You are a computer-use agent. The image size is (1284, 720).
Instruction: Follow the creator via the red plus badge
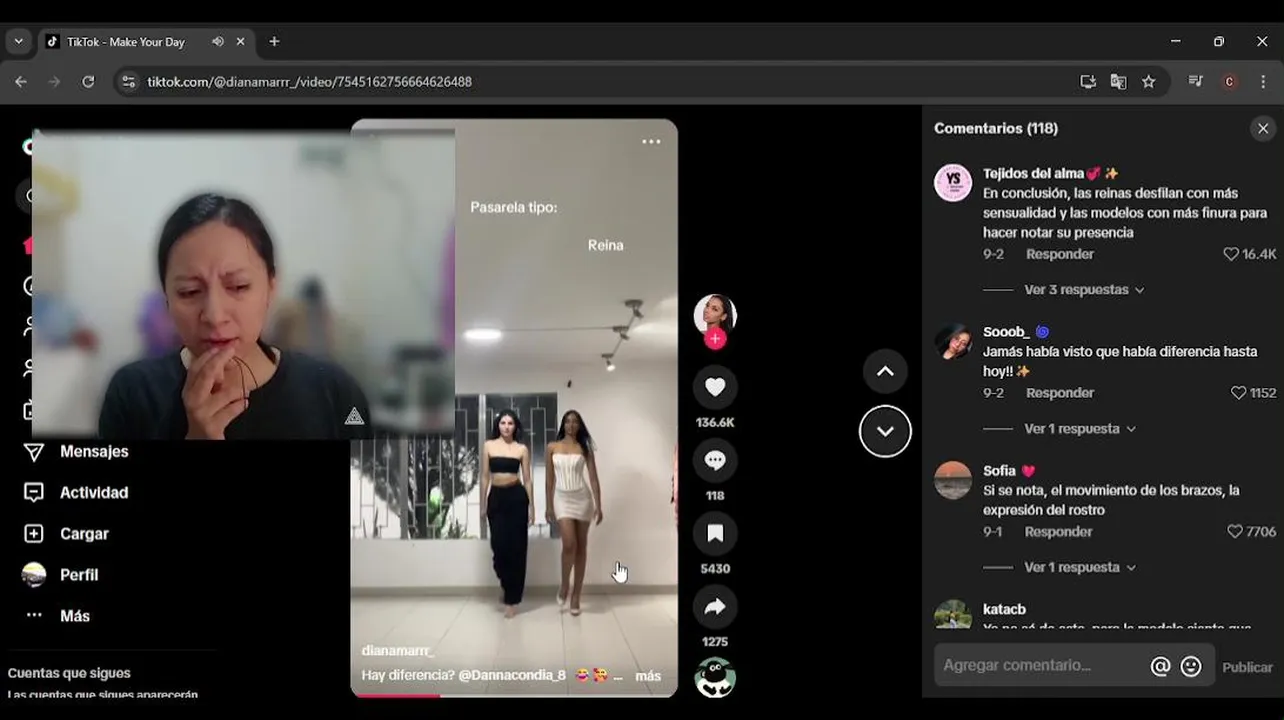[715, 339]
